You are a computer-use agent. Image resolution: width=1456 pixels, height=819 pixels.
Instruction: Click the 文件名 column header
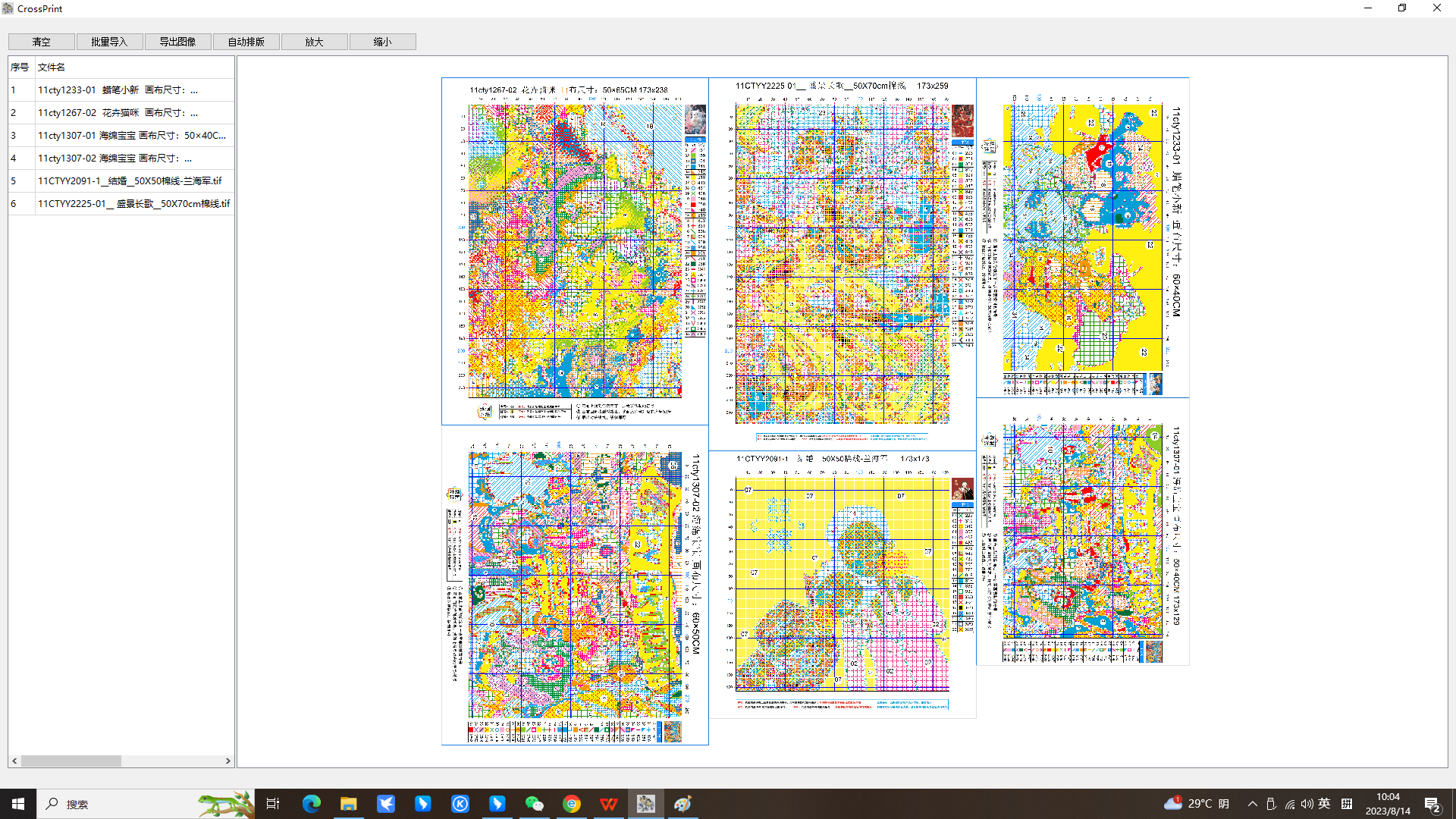(134, 67)
